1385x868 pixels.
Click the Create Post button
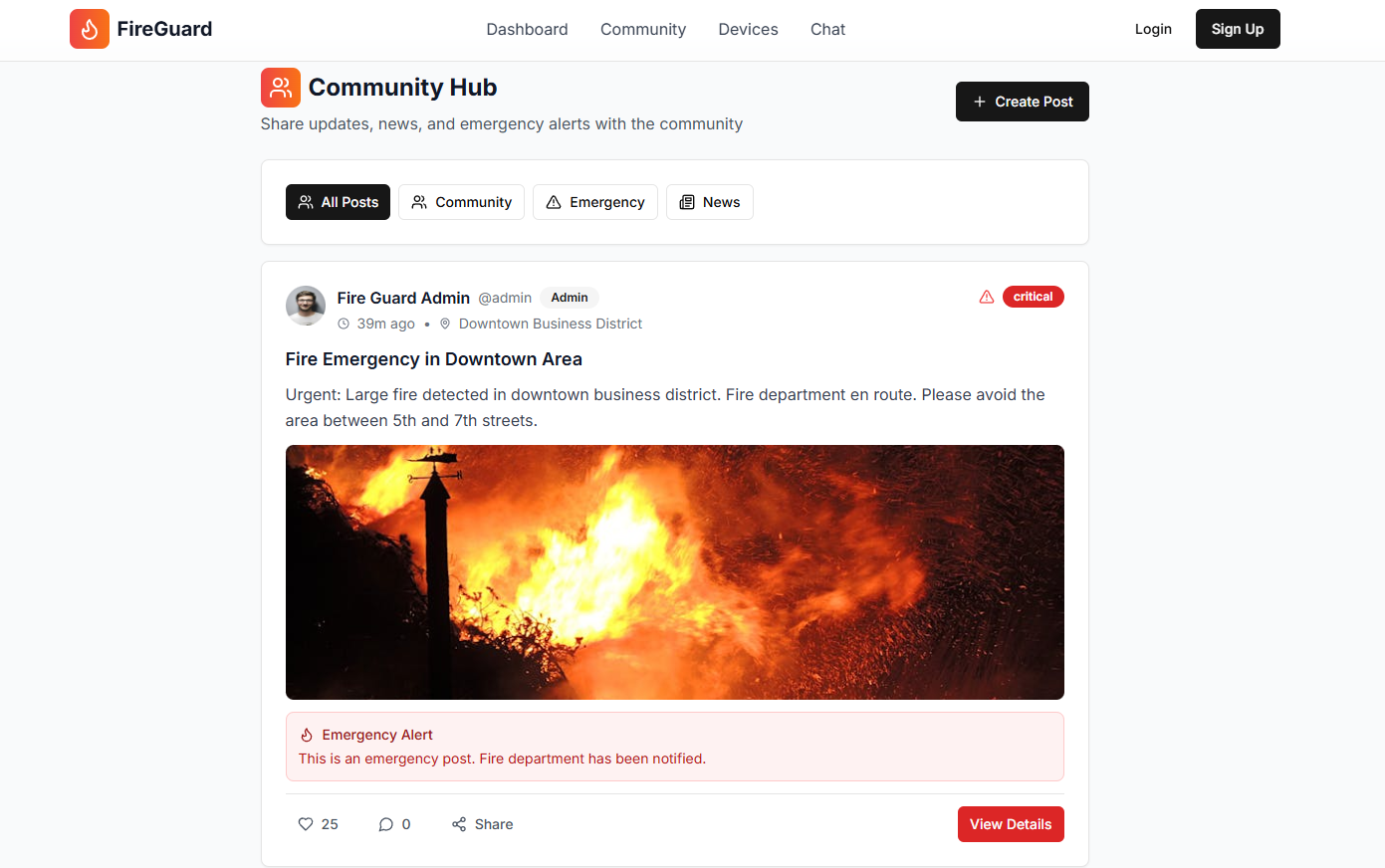point(1023,102)
